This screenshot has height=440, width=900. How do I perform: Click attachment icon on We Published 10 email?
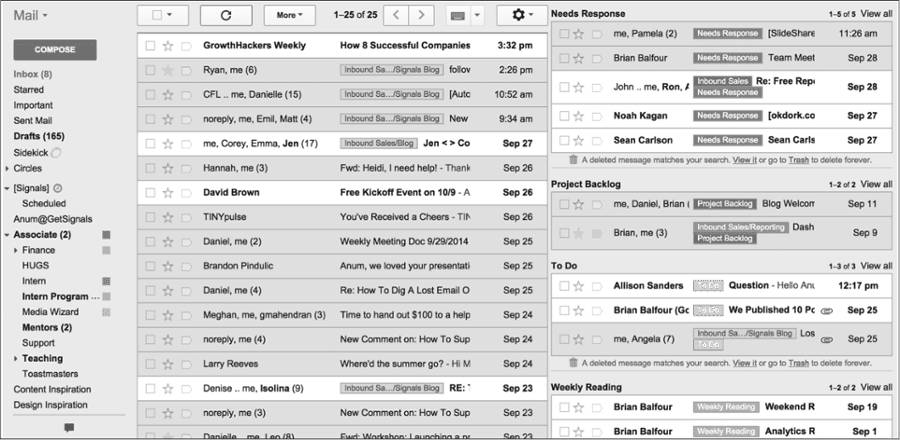point(827,310)
